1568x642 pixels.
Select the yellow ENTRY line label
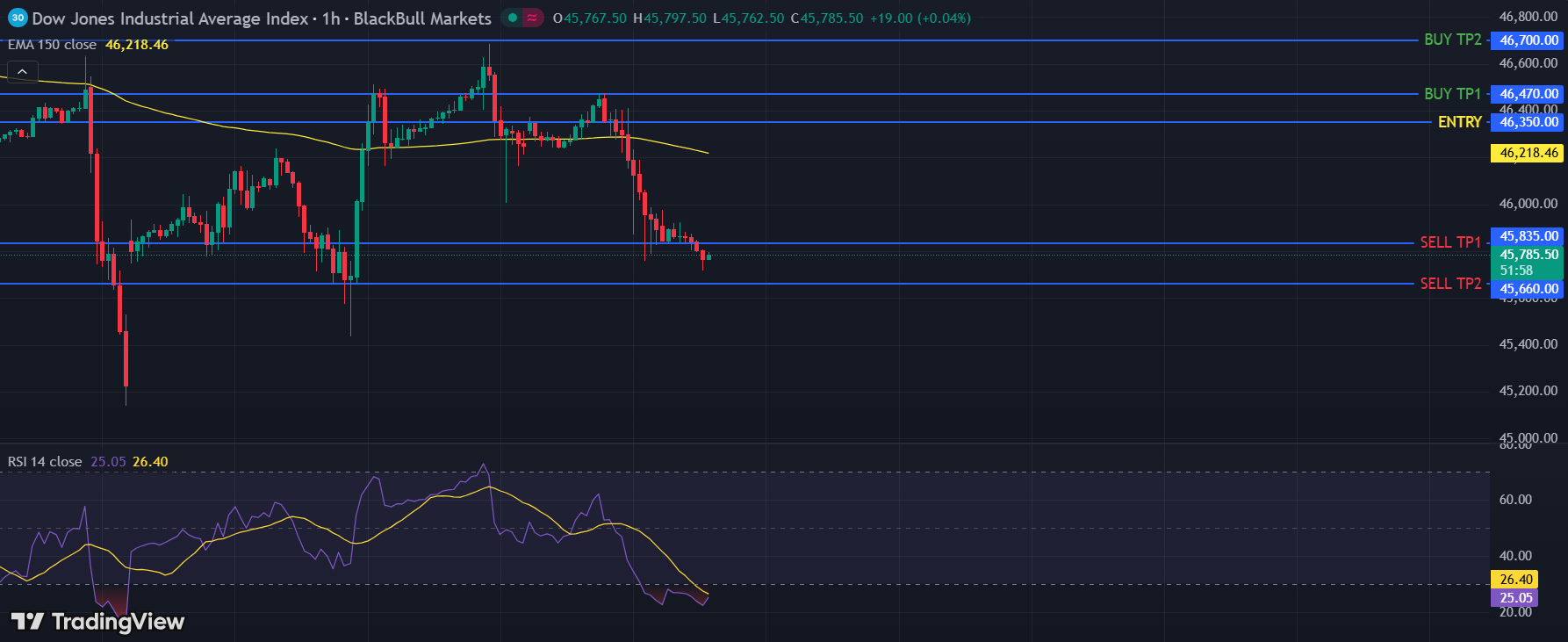pyautogui.click(x=1459, y=122)
